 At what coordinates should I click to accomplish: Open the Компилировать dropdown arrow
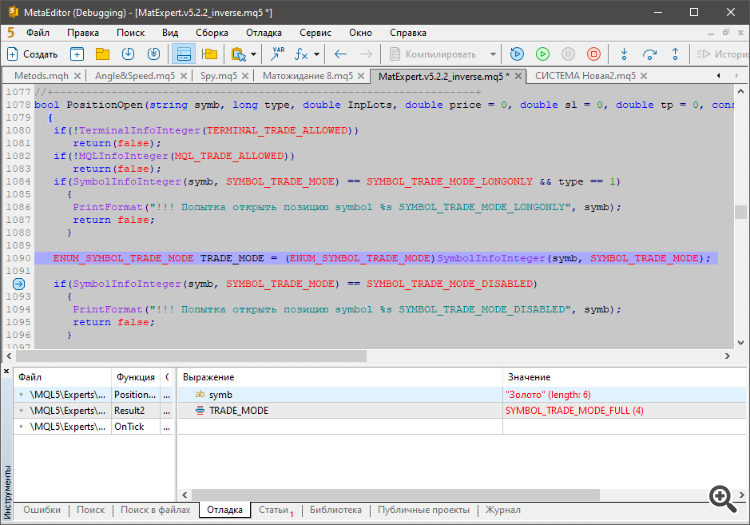(493, 54)
